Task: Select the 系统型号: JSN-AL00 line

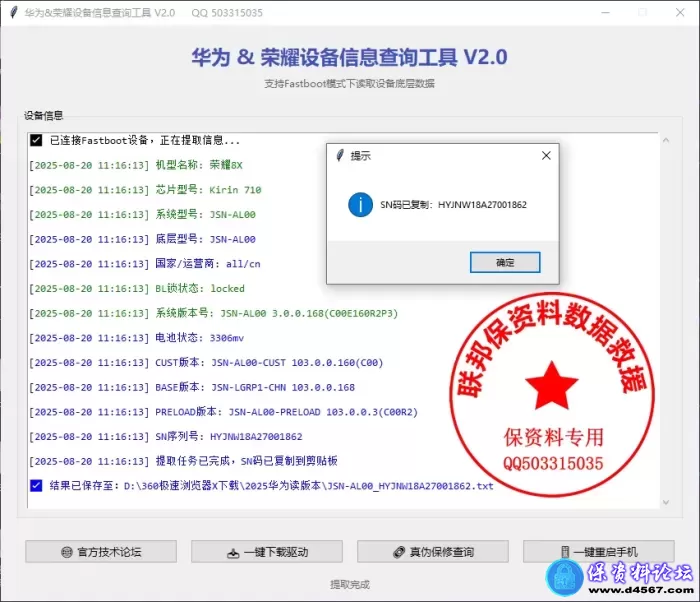Action: 142,214
